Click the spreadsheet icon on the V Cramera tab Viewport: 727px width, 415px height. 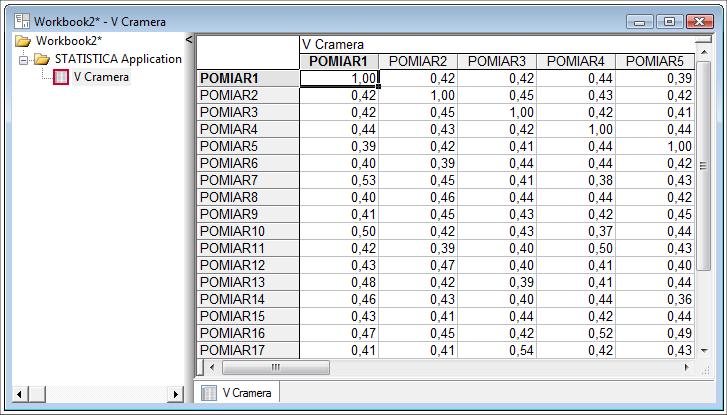[x=209, y=393]
